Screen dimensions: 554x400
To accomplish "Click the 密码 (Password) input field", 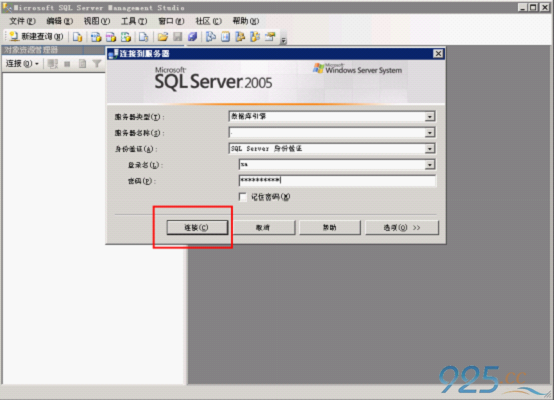I will 337,181.
